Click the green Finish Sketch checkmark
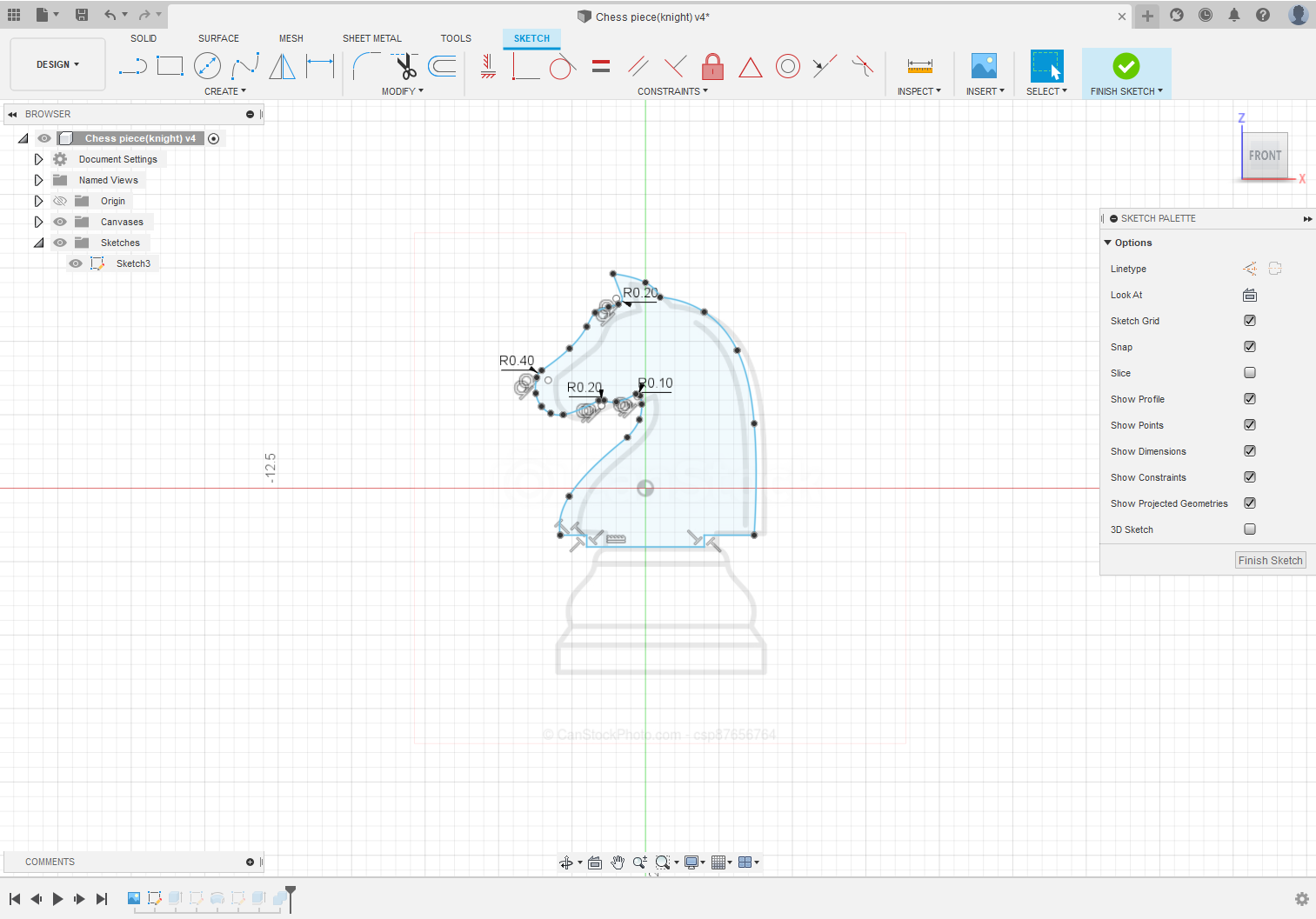This screenshot has height=919, width=1316. point(1126,66)
